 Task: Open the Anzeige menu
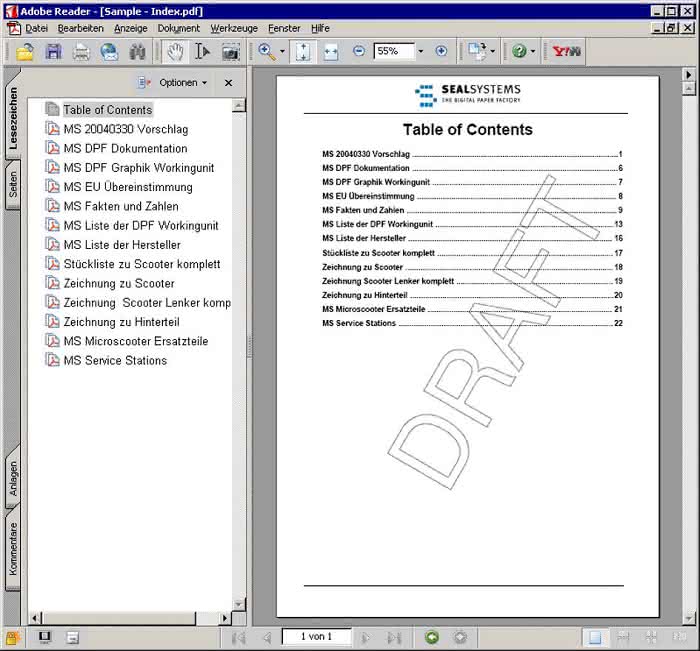click(130, 28)
